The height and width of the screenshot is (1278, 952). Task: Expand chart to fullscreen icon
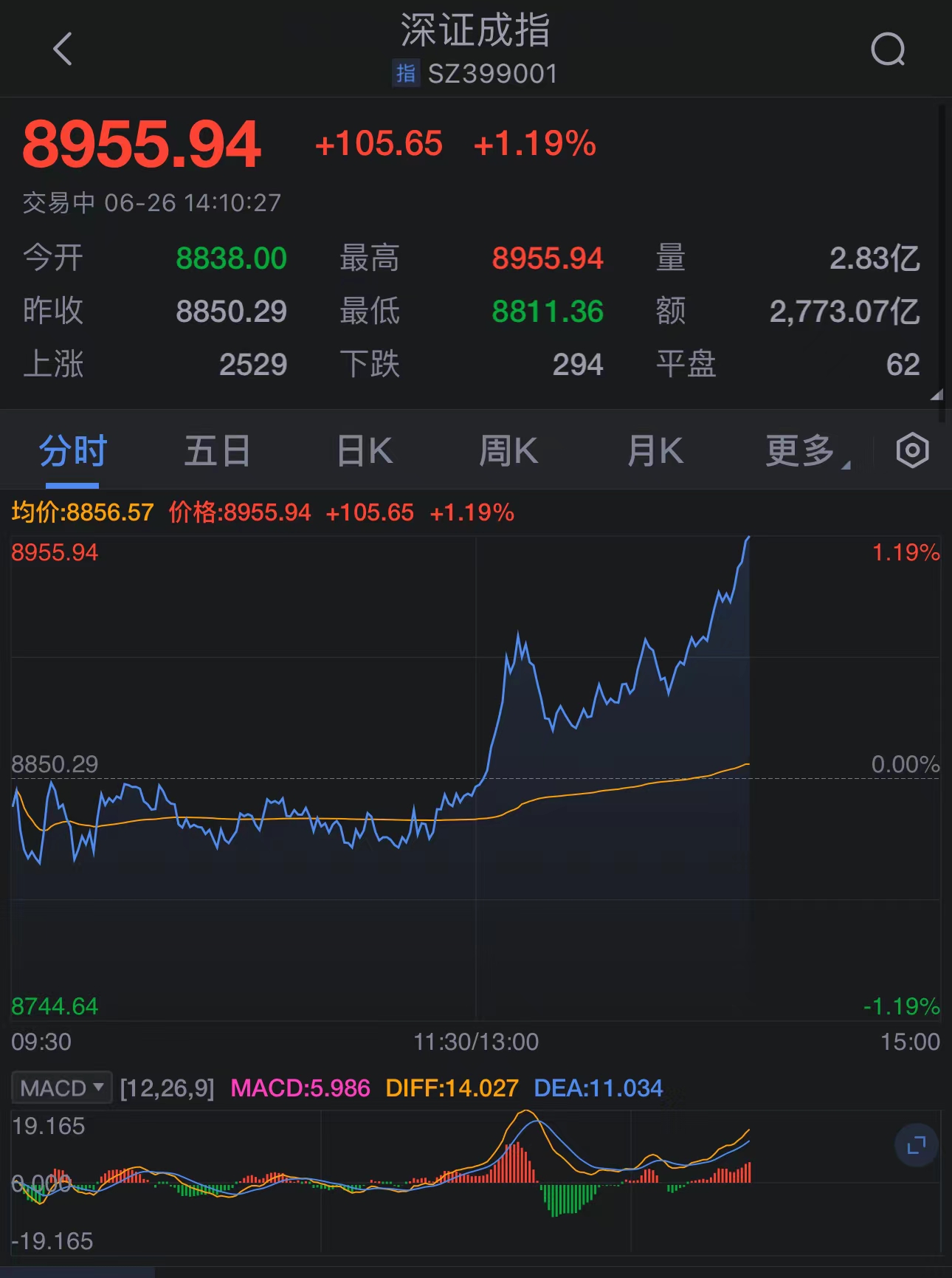(917, 1145)
